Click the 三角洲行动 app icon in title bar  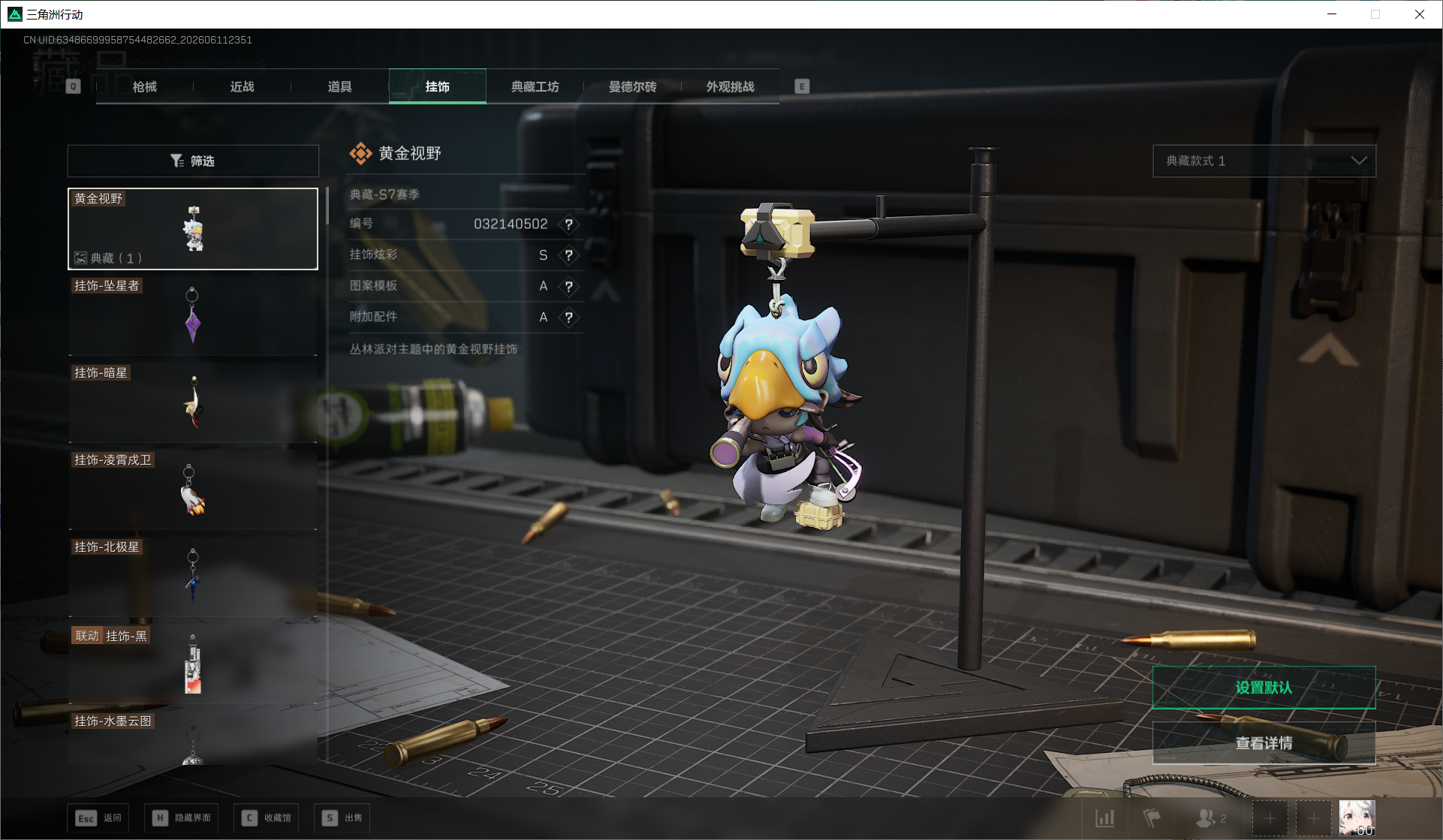point(14,14)
